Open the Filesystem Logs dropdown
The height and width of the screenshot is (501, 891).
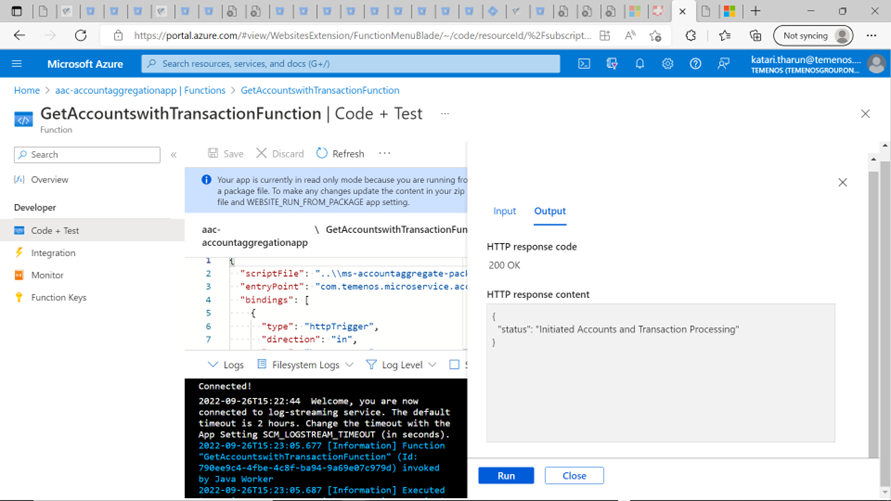305,365
